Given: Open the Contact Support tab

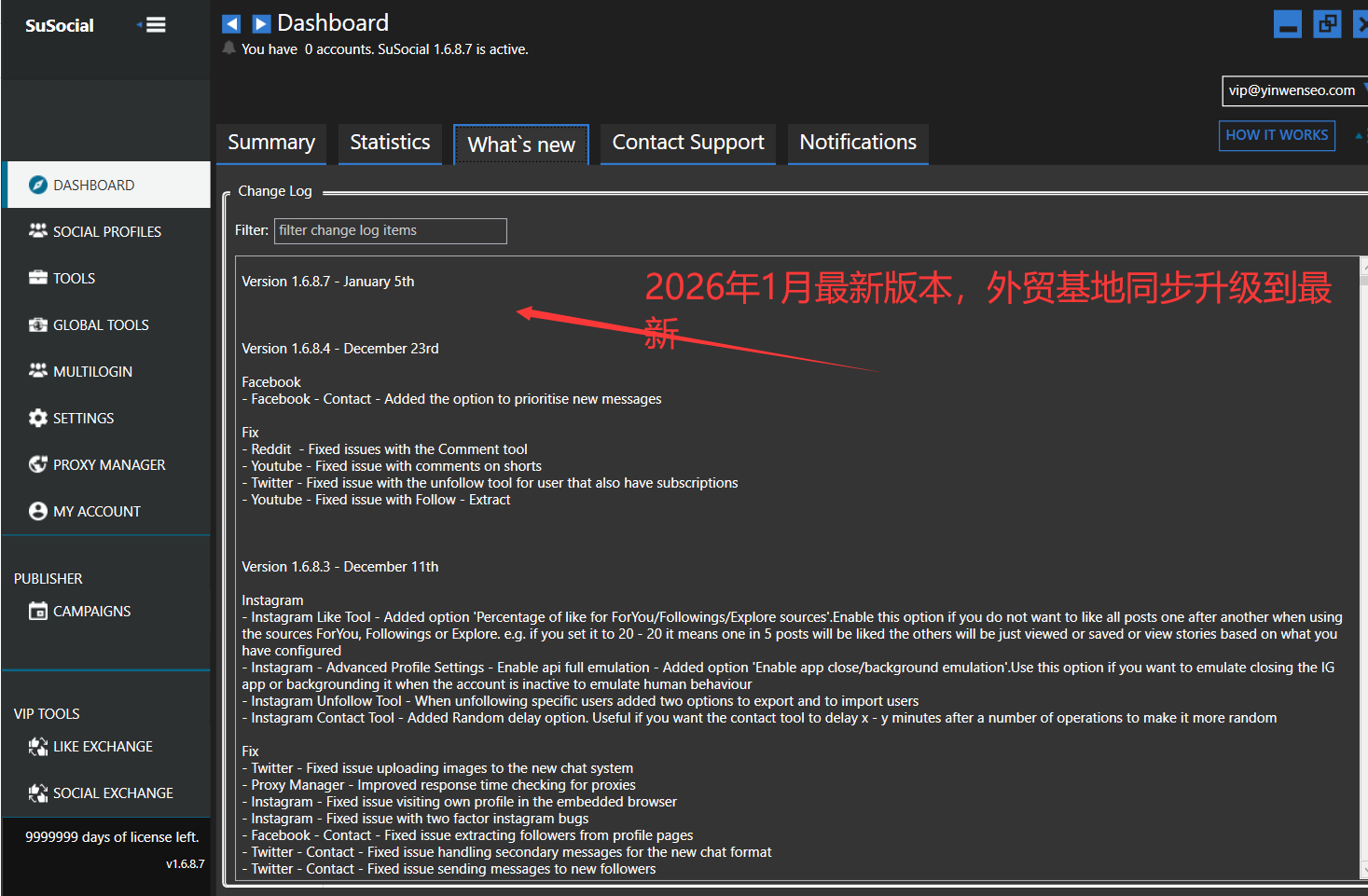Looking at the screenshot, I should pos(687,143).
